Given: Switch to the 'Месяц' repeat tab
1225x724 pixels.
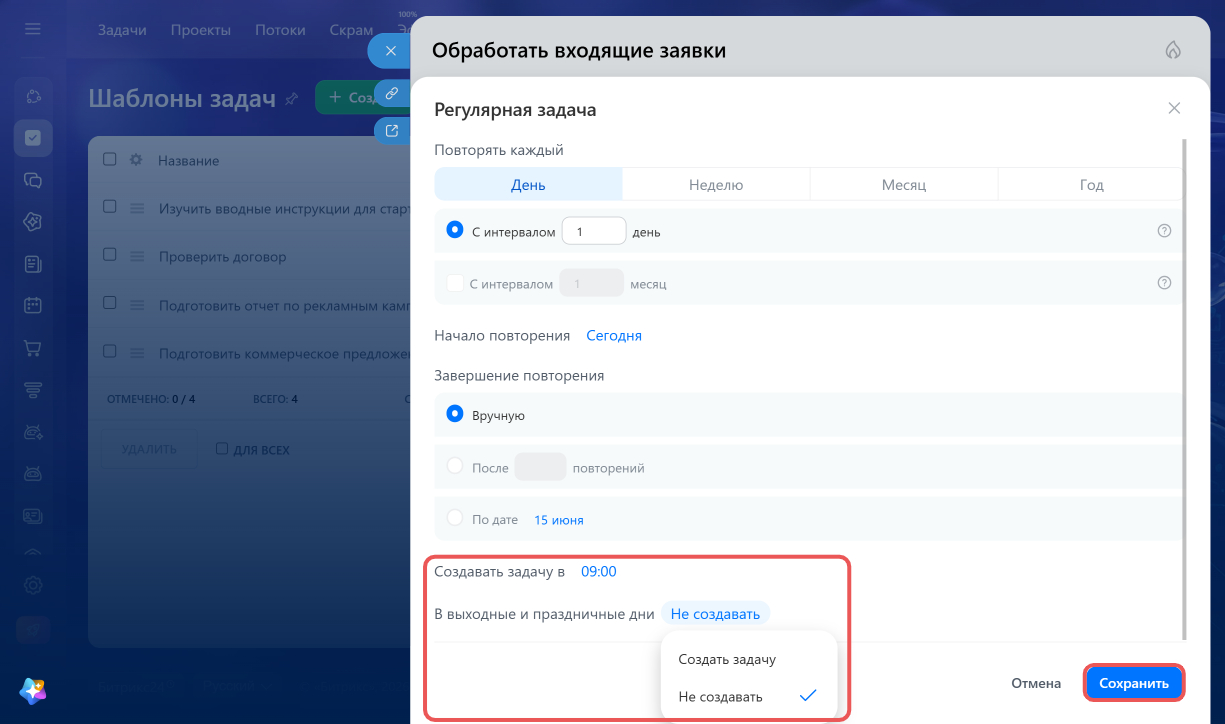Looking at the screenshot, I should click(x=904, y=185).
